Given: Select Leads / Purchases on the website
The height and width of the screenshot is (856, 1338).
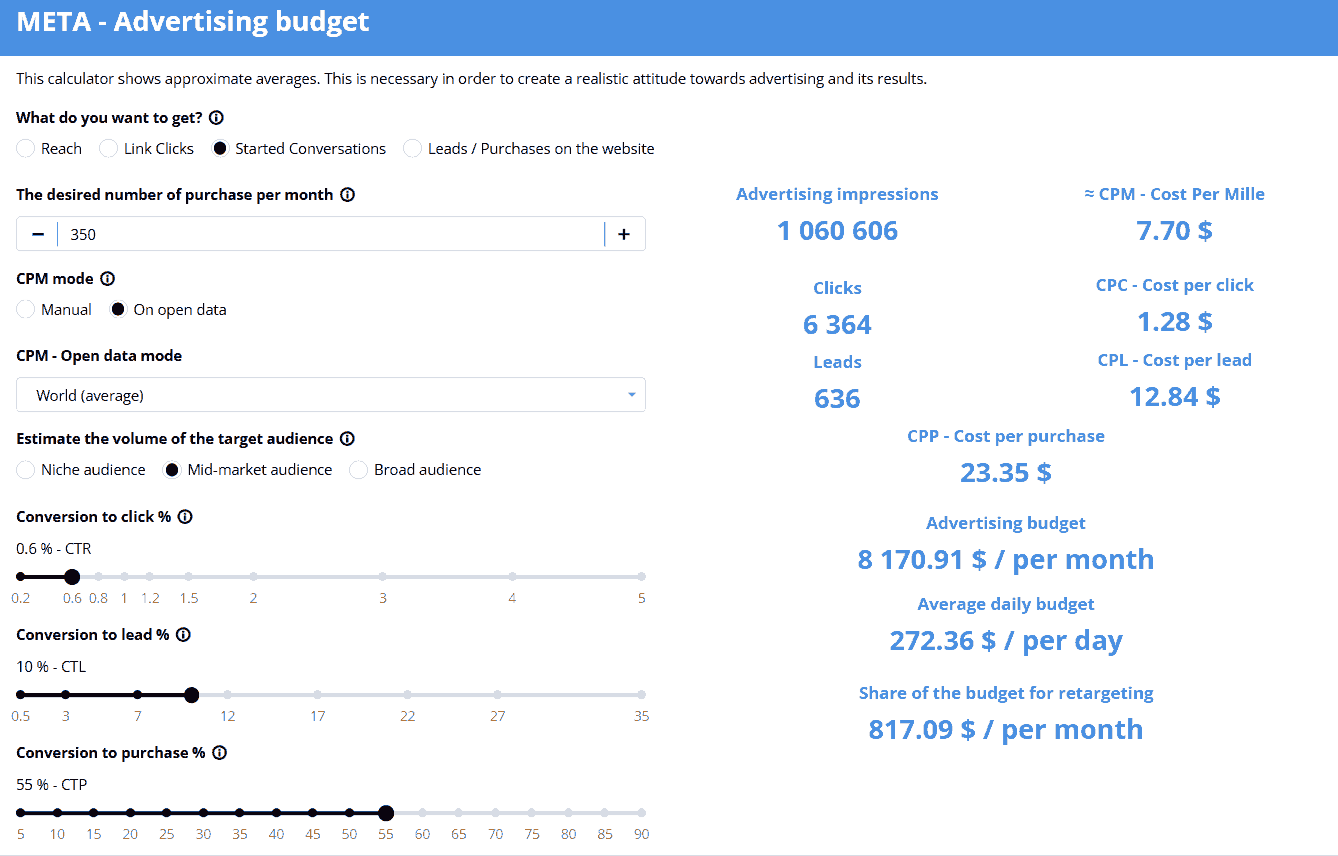Looking at the screenshot, I should pos(412,149).
